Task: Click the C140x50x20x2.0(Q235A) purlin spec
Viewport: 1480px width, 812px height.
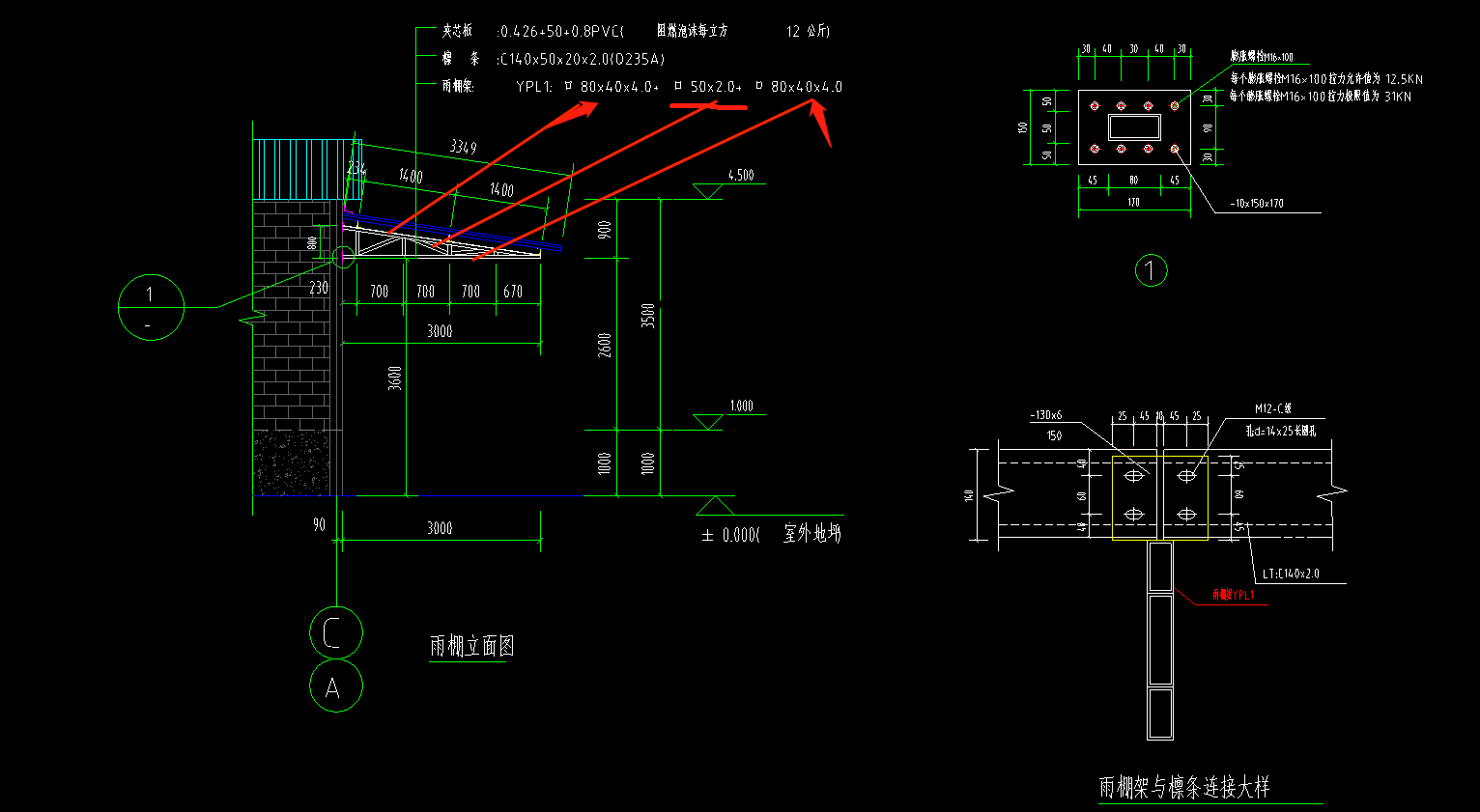Action: pos(582,59)
